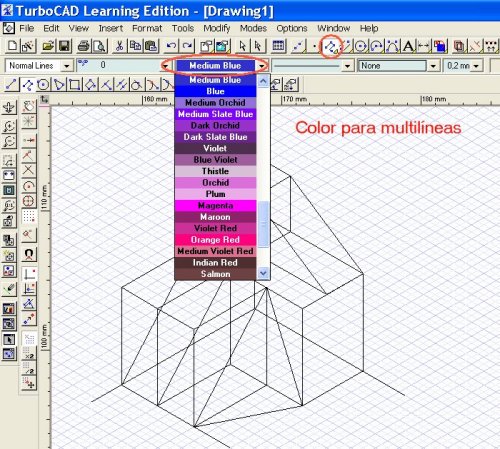Image resolution: width=500 pixels, height=449 pixels.
Task: Toggle the magnet snap icon in left toolbar
Action: click(29, 254)
